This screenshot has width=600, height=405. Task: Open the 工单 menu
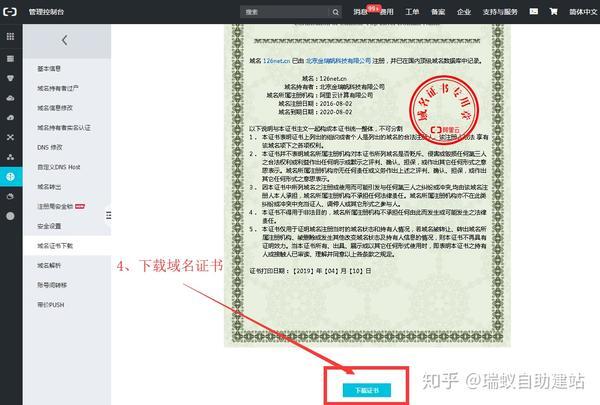pos(412,12)
